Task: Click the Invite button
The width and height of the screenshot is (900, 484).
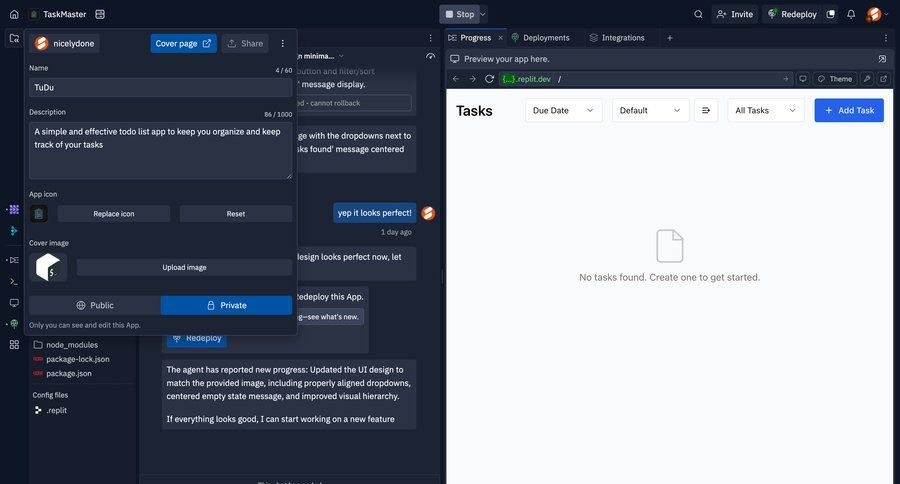Action: 735,14
